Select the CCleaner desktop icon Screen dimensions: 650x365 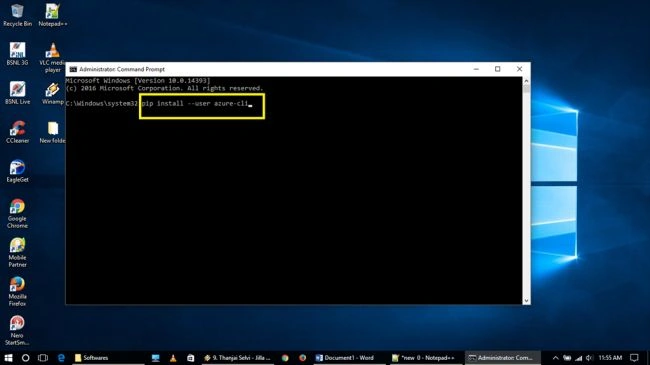pos(17,132)
